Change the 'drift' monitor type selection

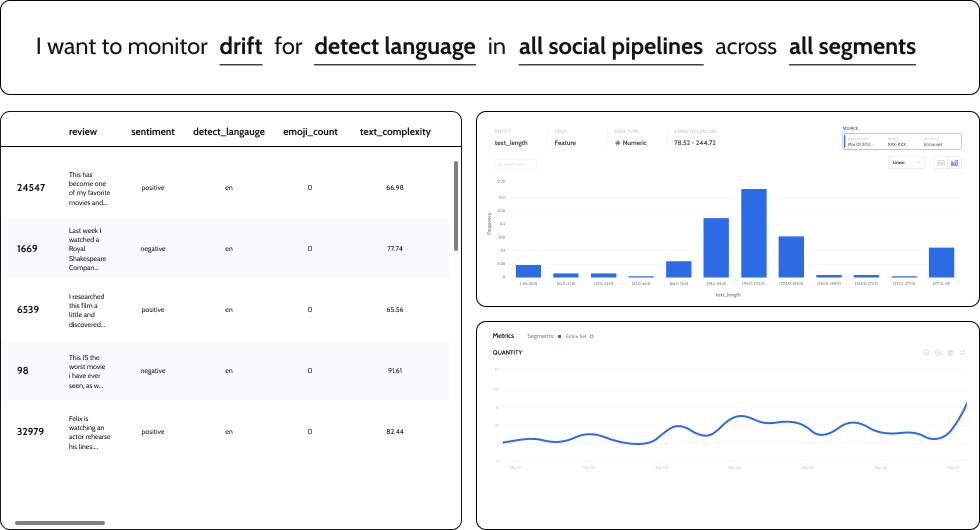click(240, 47)
